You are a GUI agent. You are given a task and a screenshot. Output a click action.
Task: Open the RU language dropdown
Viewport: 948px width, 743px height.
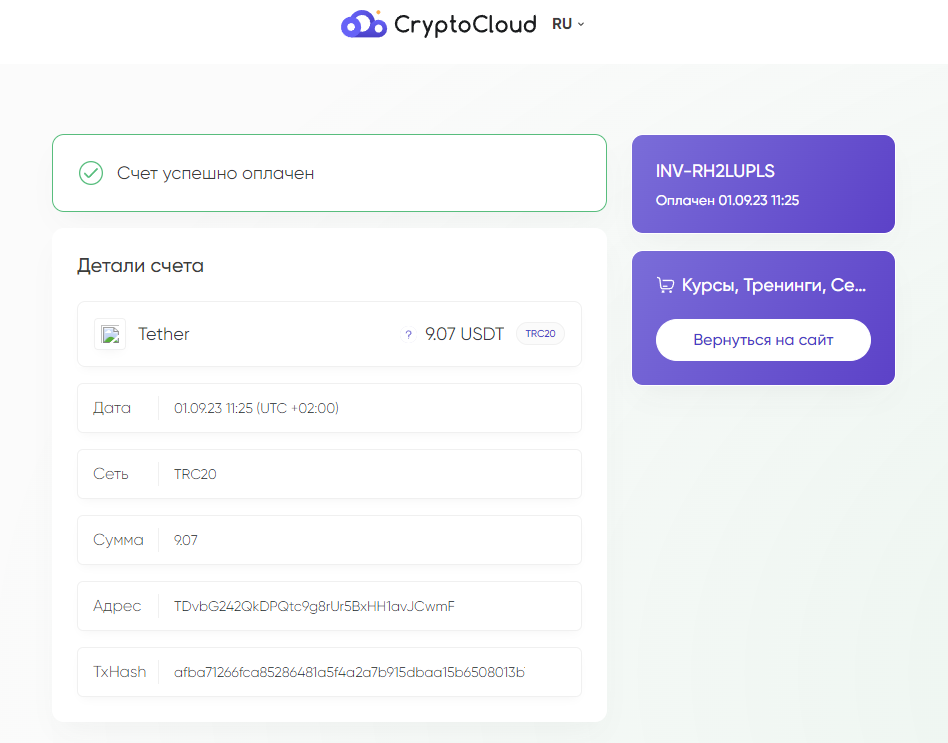(x=568, y=24)
